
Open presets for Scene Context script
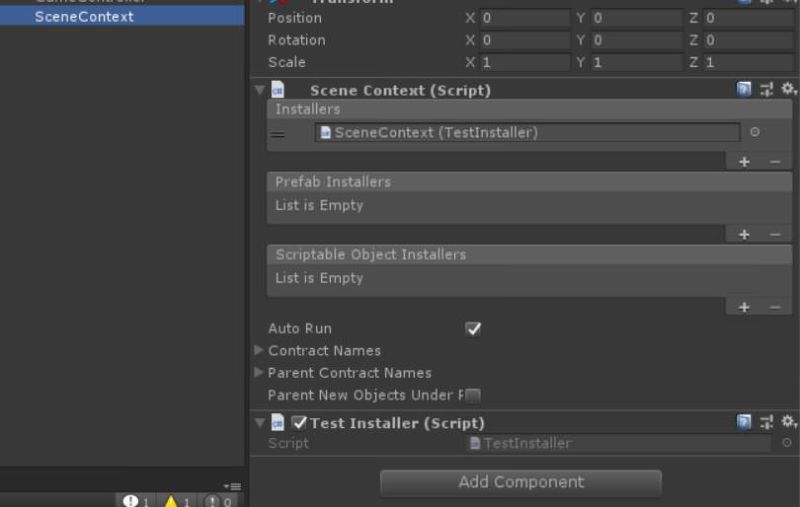(766, 90)
